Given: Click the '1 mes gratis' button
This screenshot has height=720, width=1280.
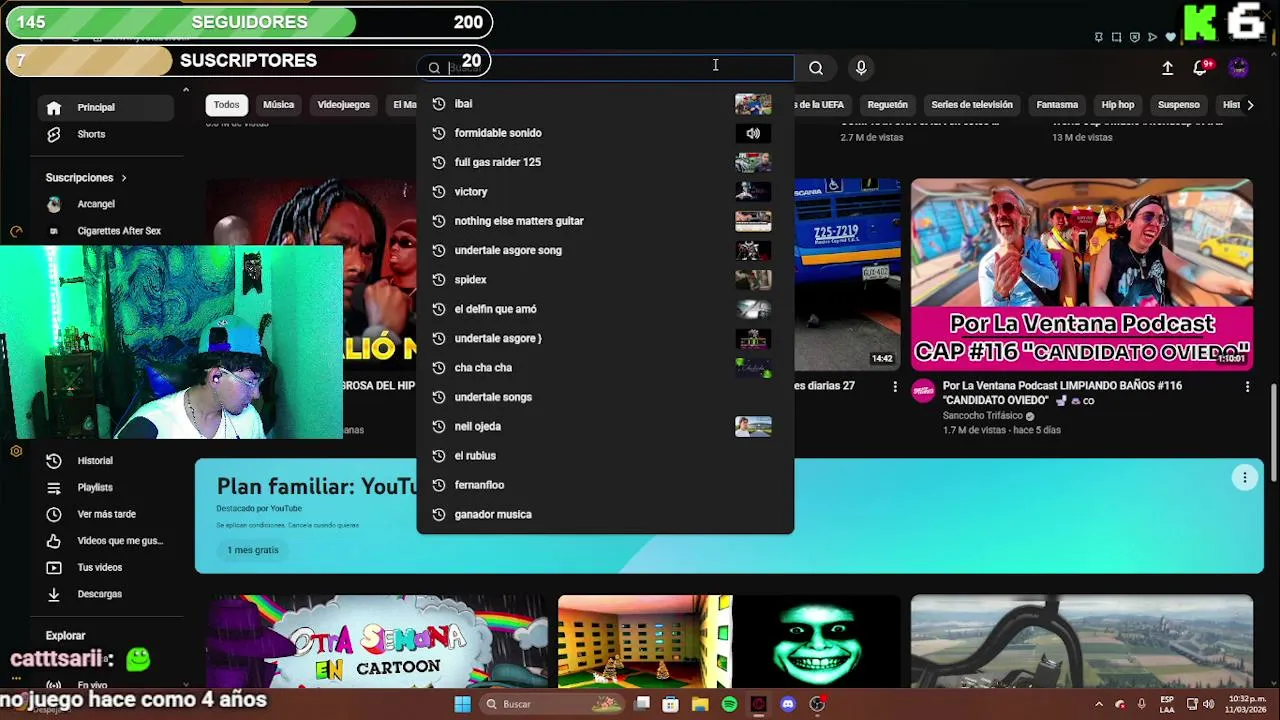Looking at the screenshot, I should coord(253,550).
